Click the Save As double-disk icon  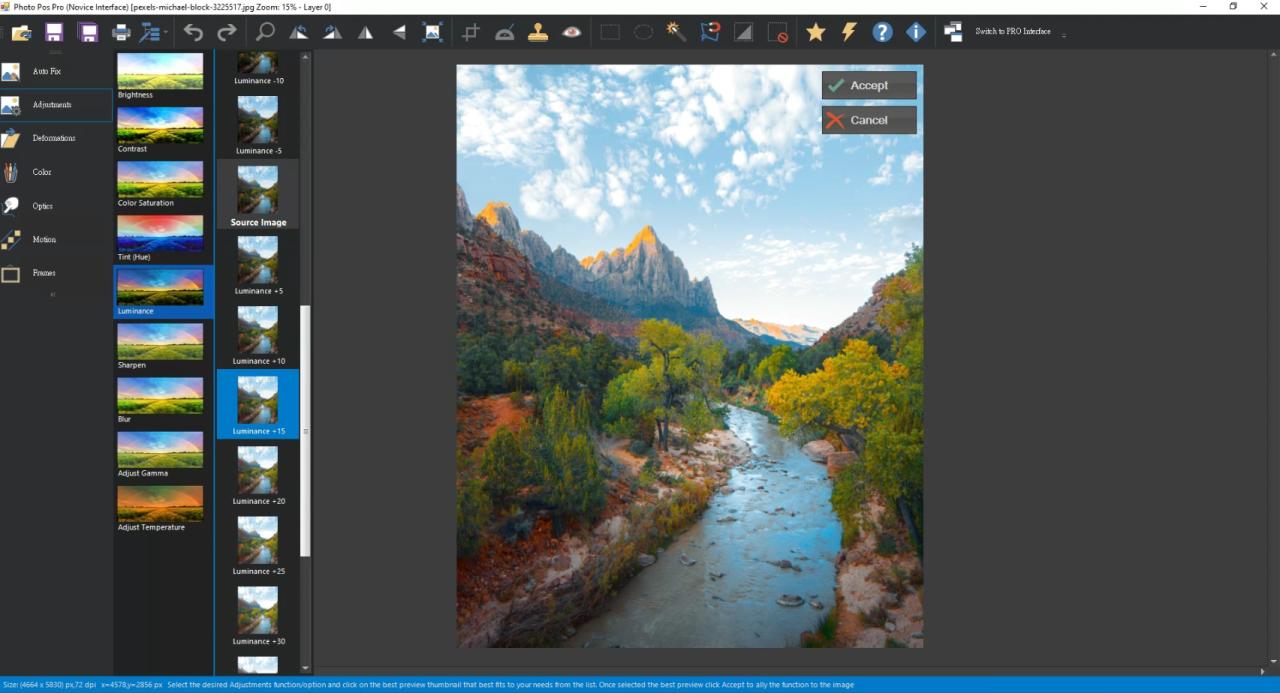pos(88,32)
